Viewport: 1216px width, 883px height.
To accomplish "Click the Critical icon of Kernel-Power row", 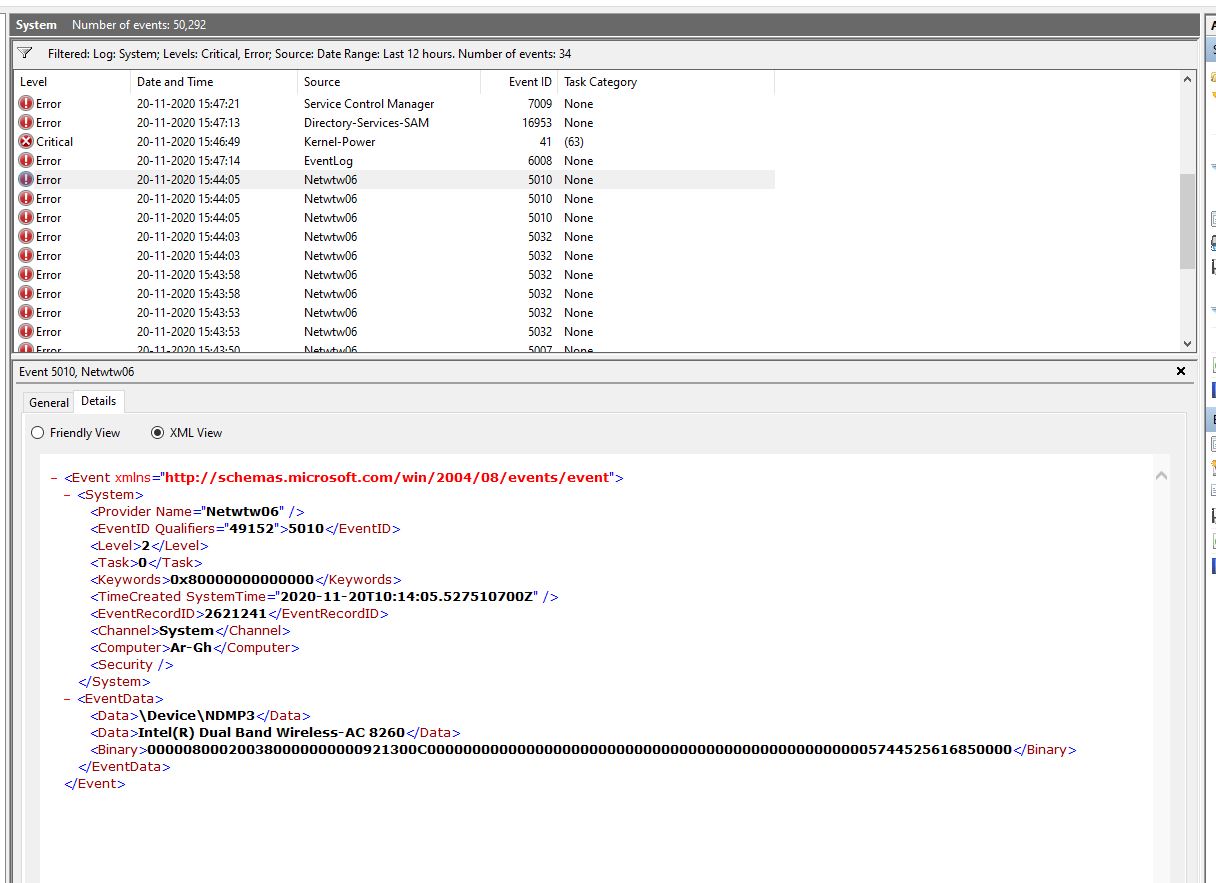I will (26, 142).
